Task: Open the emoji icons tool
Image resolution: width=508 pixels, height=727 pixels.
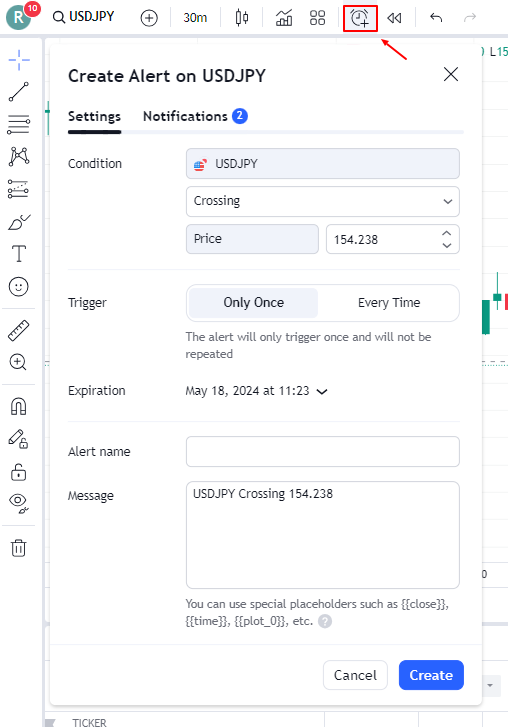Action: click(19, 287)
